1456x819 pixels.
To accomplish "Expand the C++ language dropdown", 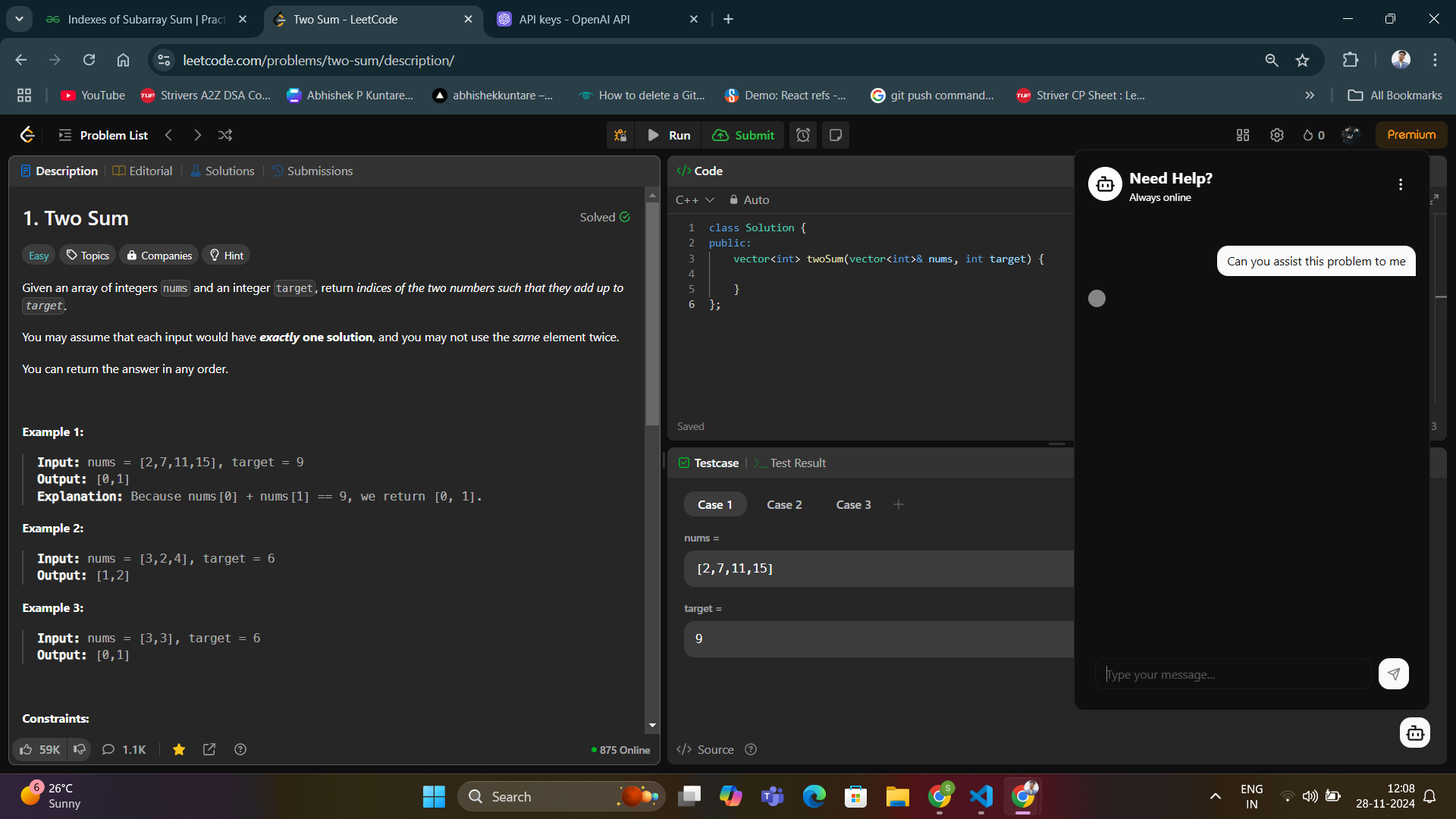I will [x=695, y=199].
